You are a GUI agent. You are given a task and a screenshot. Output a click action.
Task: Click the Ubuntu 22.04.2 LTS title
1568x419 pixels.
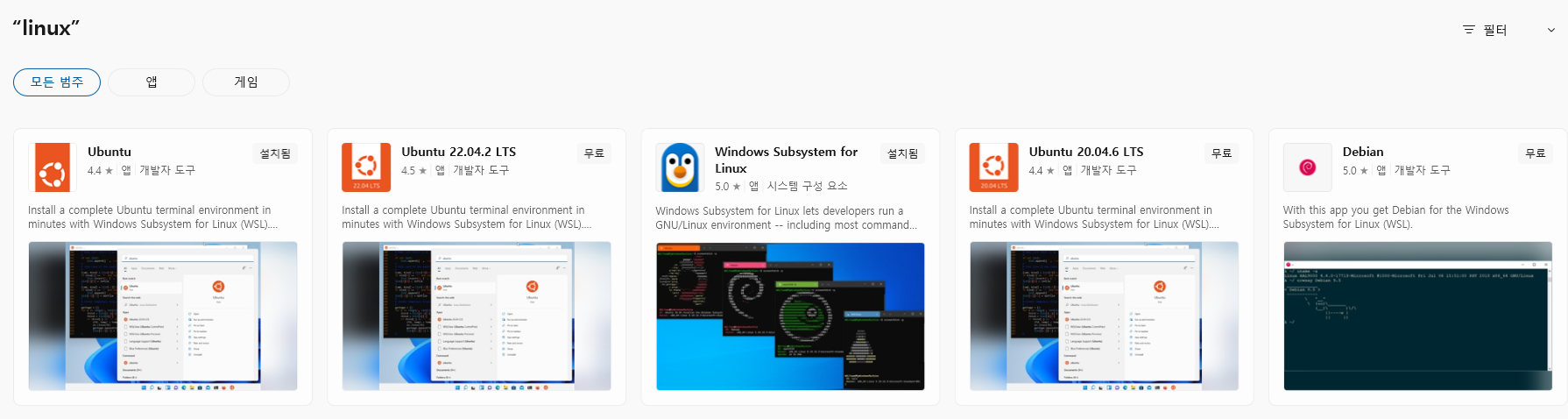pyautogui.click(x=458, y=152)
